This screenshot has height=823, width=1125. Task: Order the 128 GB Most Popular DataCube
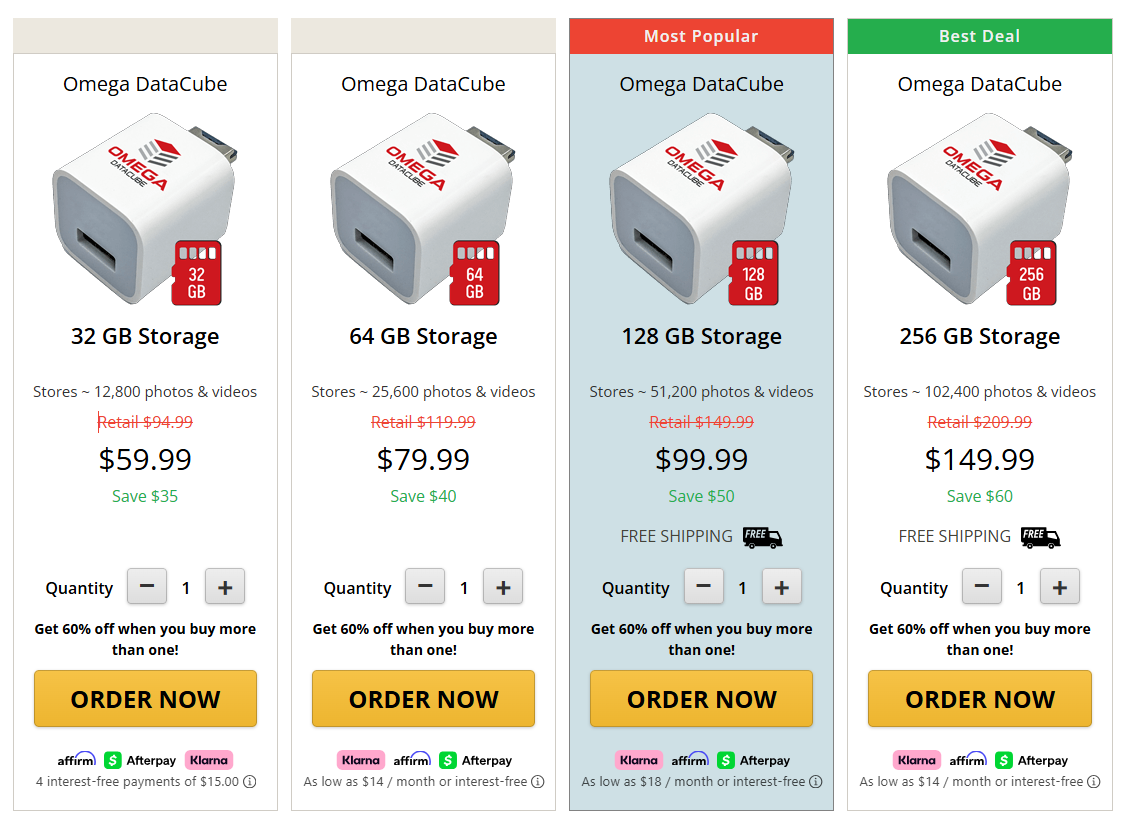(x=701, y=698)
